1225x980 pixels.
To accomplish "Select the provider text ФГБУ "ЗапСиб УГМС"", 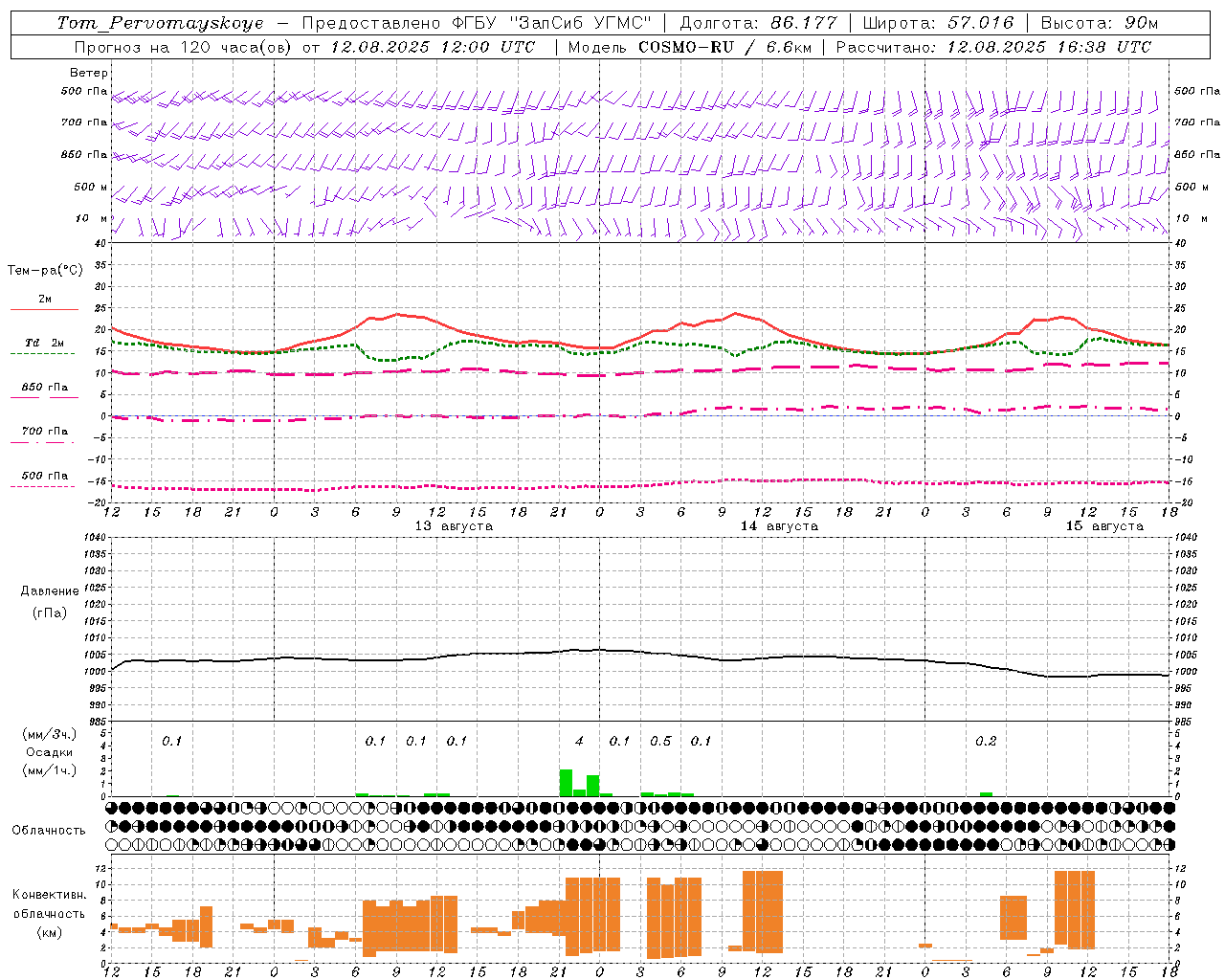I will pos(551,23).
